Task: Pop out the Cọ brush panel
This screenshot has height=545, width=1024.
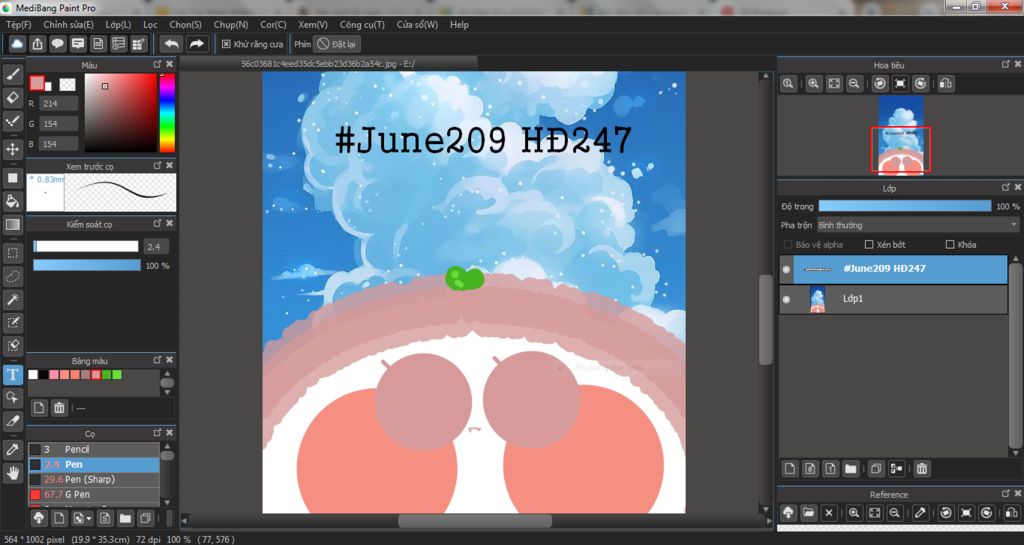Action: coord(157,433)
